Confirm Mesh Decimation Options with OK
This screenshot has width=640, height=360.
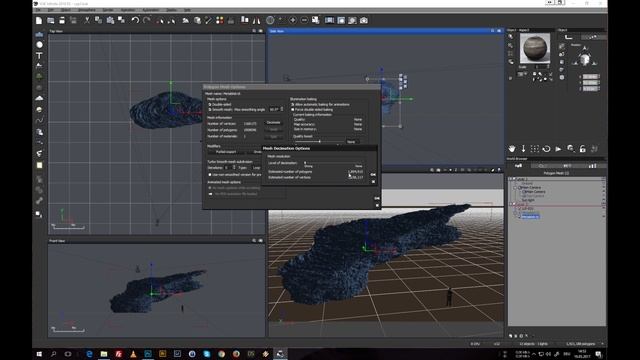(373, 174)
